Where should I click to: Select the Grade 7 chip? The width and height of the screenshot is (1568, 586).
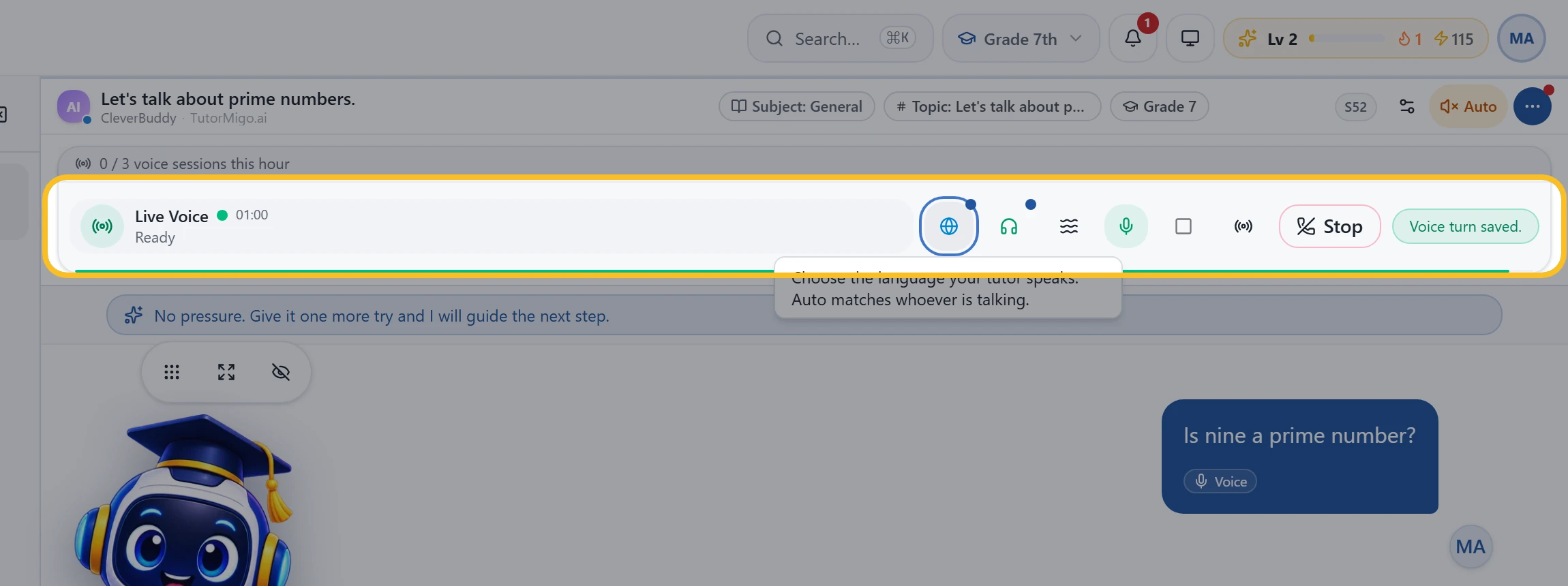(x=1159, y=106)
